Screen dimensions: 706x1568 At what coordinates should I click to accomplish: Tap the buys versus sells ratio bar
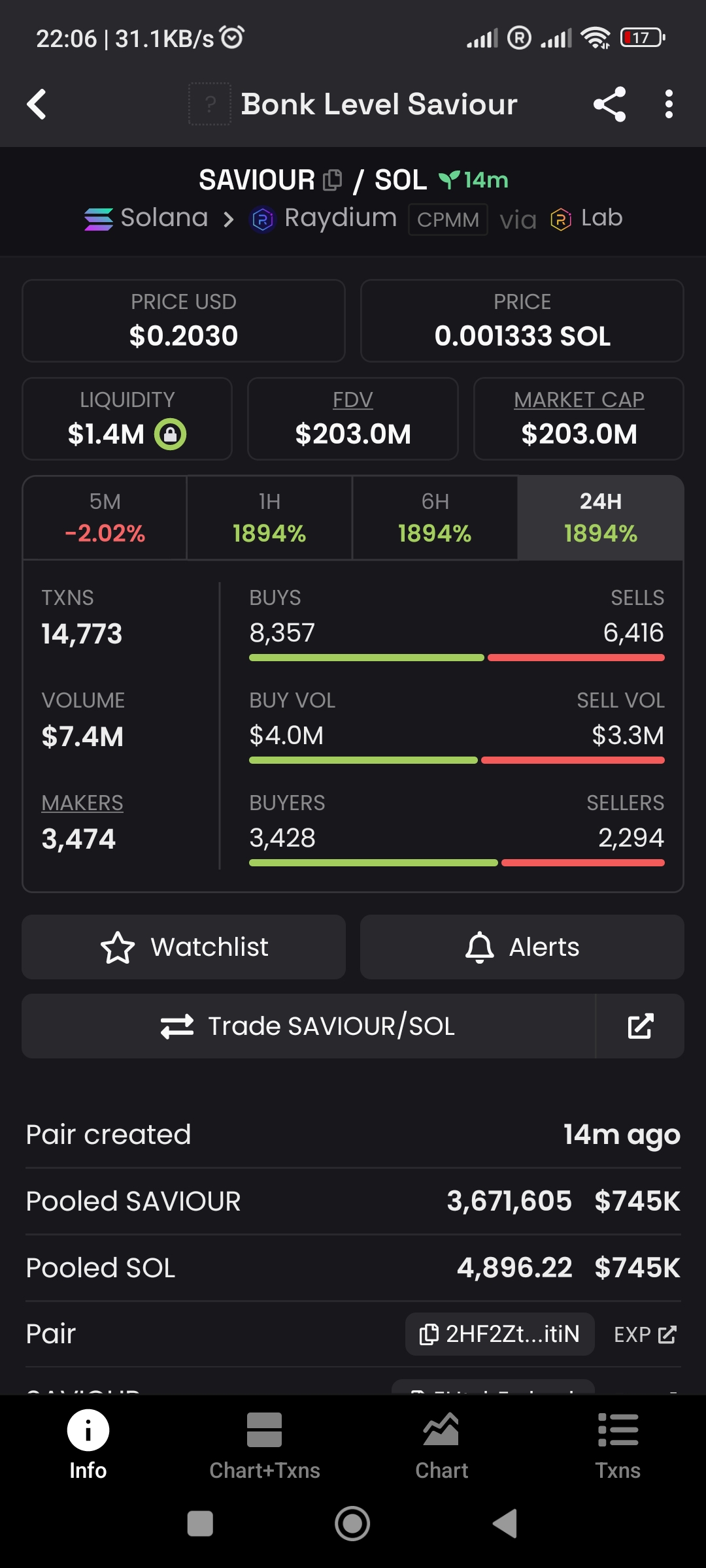(x=457, y=658)
